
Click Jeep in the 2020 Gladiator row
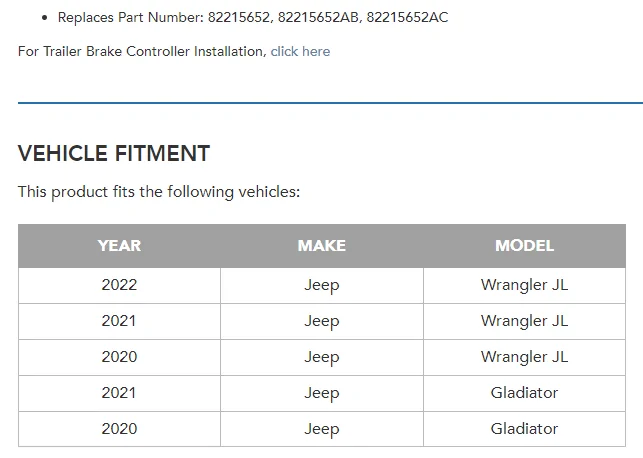pos(322,429)
